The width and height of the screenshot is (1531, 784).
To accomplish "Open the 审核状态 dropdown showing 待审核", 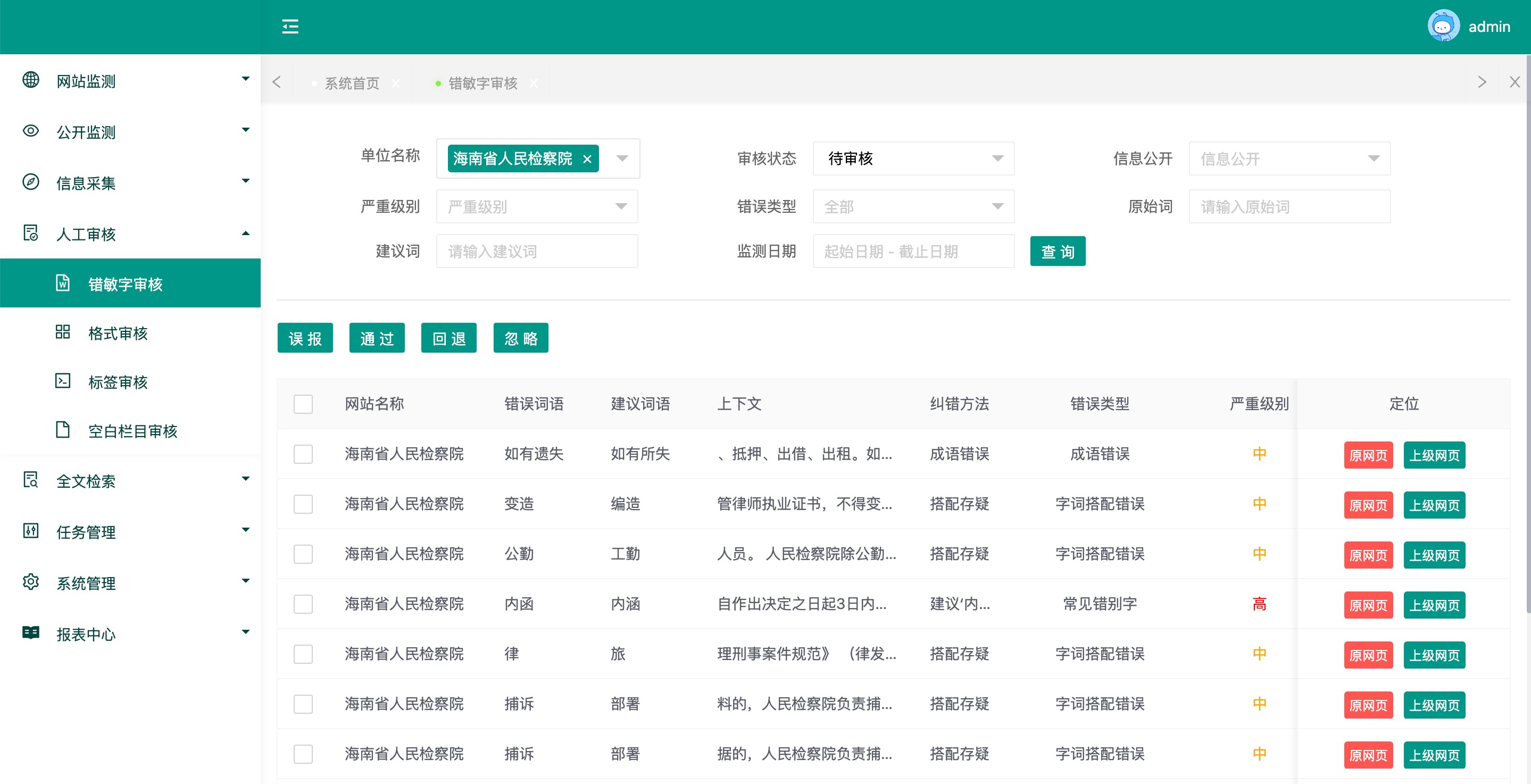I will [x=913, y=159].
